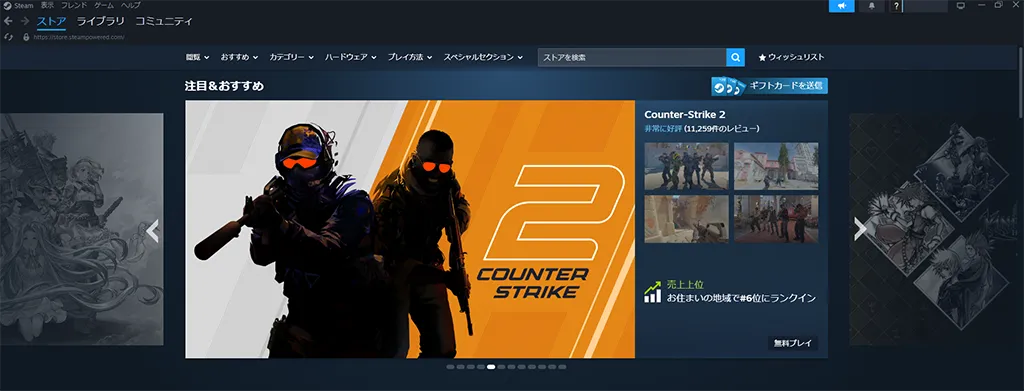Go back with the left arrow icon

pos(8,21)
